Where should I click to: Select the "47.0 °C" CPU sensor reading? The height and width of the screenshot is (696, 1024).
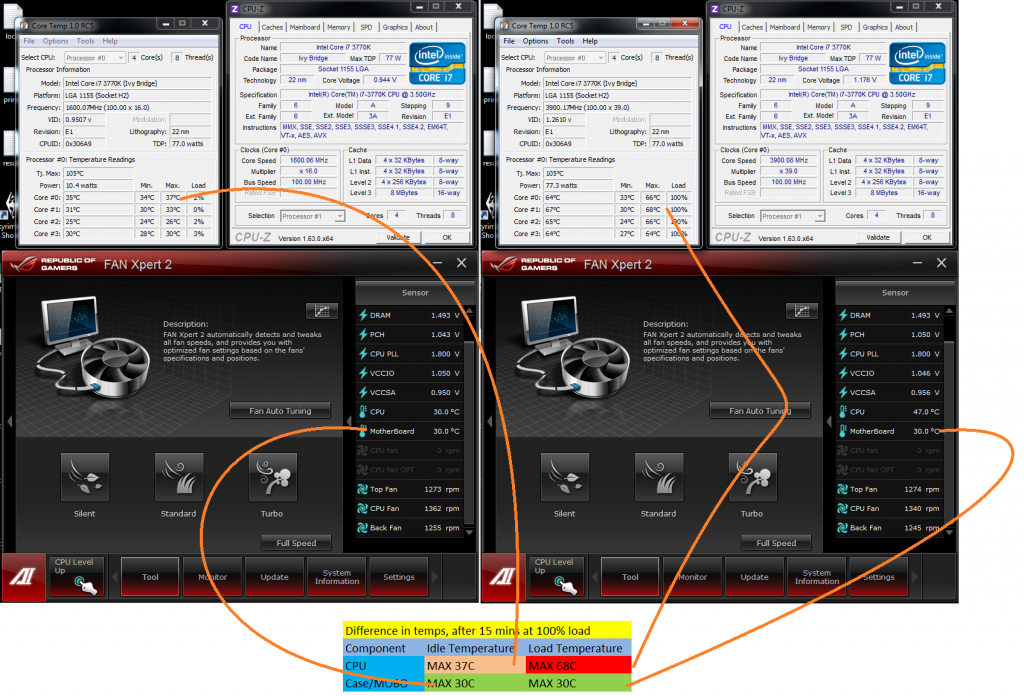tap(926, 411)
